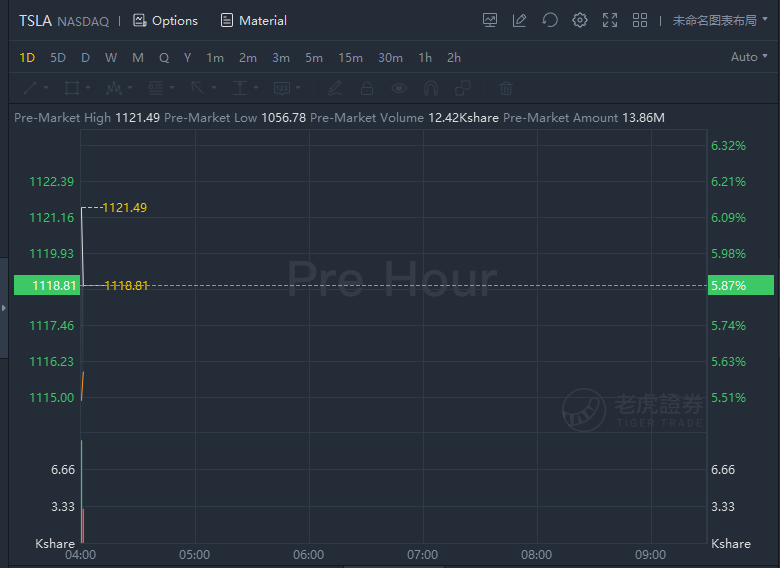
Task: Click the highlighted 1118.81 current price label
Action: [47, 285]
